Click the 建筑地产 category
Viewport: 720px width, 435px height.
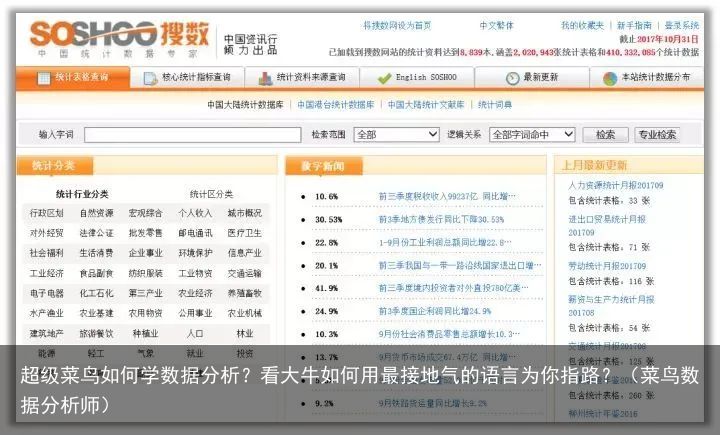point(46,333)
